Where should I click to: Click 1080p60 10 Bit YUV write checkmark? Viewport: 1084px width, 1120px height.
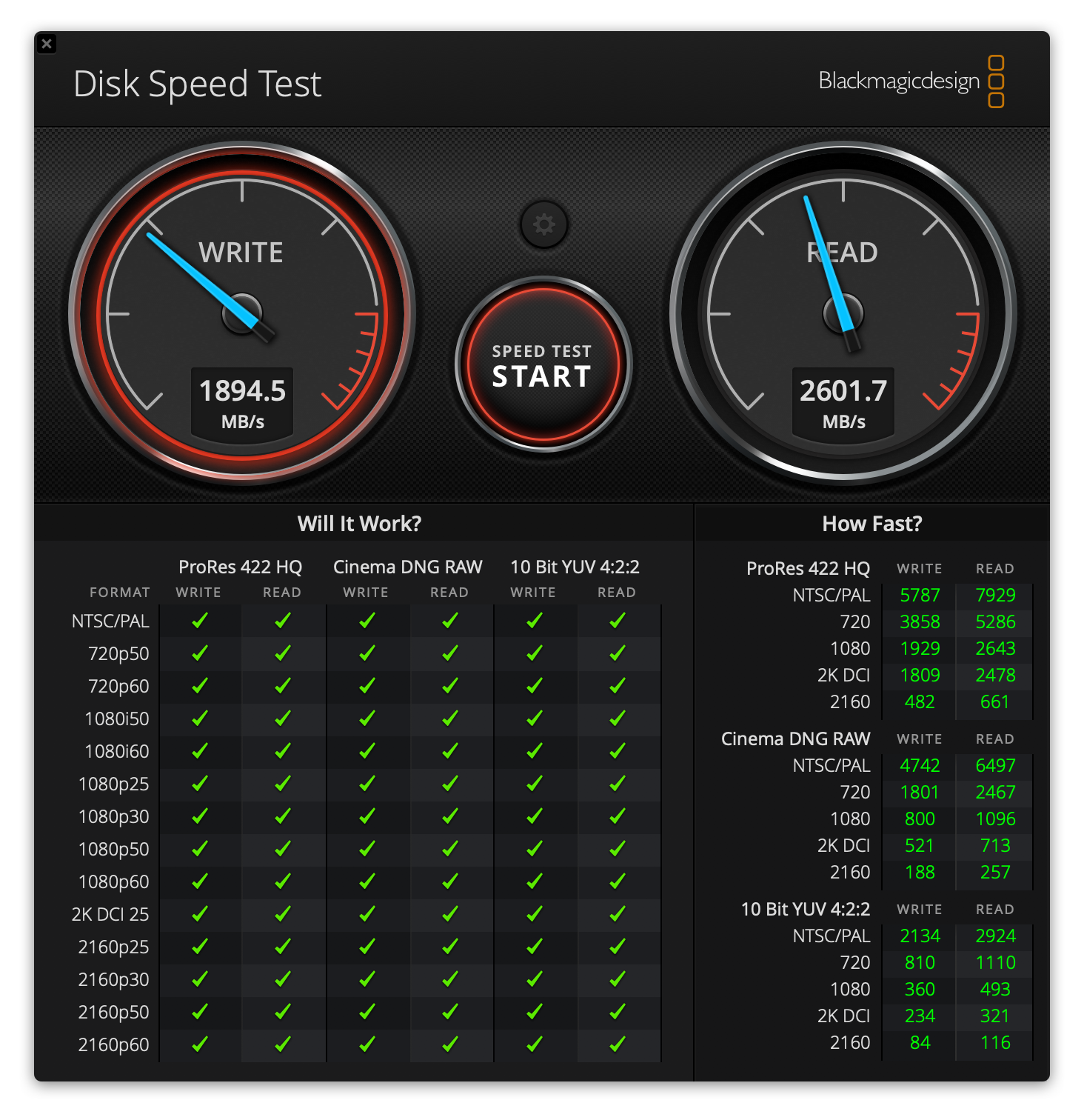pyautogui.click(x=534, y=881)
